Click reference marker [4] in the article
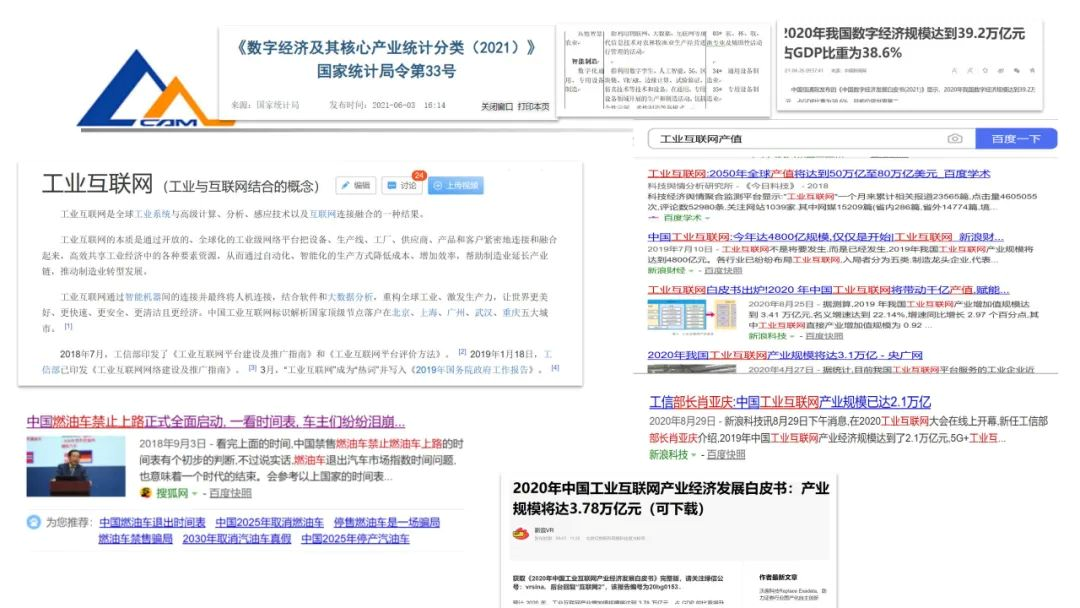The image size is (1080, 608). [x=555, y=368]
